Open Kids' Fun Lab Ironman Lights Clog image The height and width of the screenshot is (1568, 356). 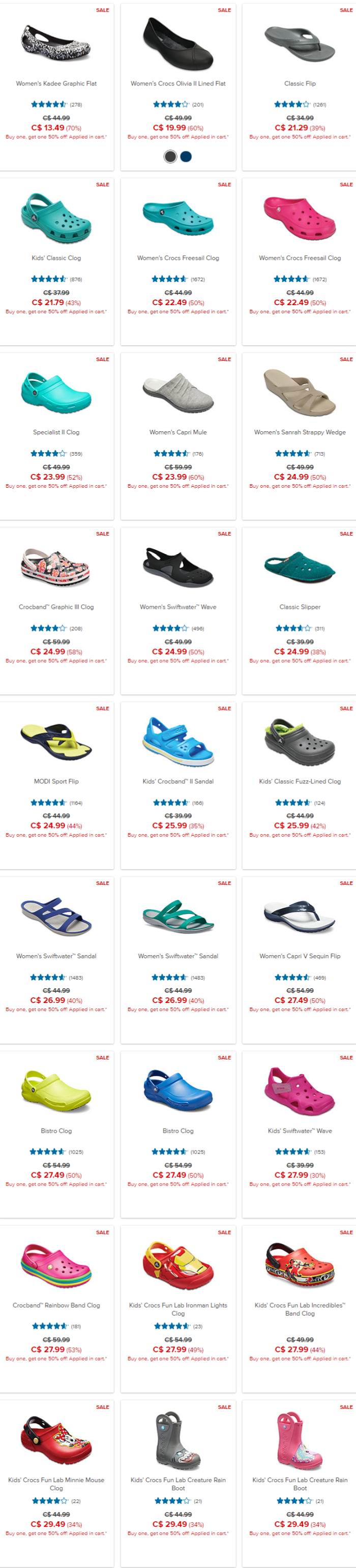pyautogui.click(x=179, y=1265)
